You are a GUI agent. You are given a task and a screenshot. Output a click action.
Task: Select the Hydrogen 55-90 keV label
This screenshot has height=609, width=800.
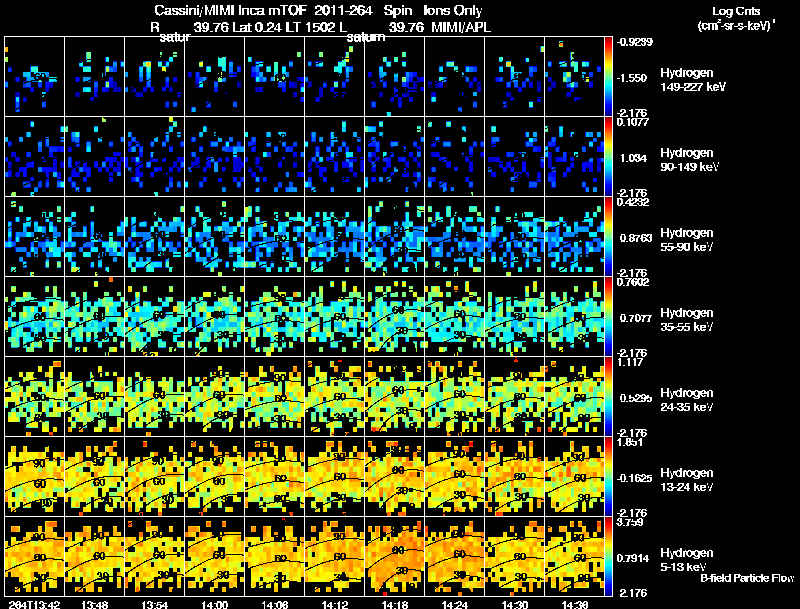click(689, 238)
